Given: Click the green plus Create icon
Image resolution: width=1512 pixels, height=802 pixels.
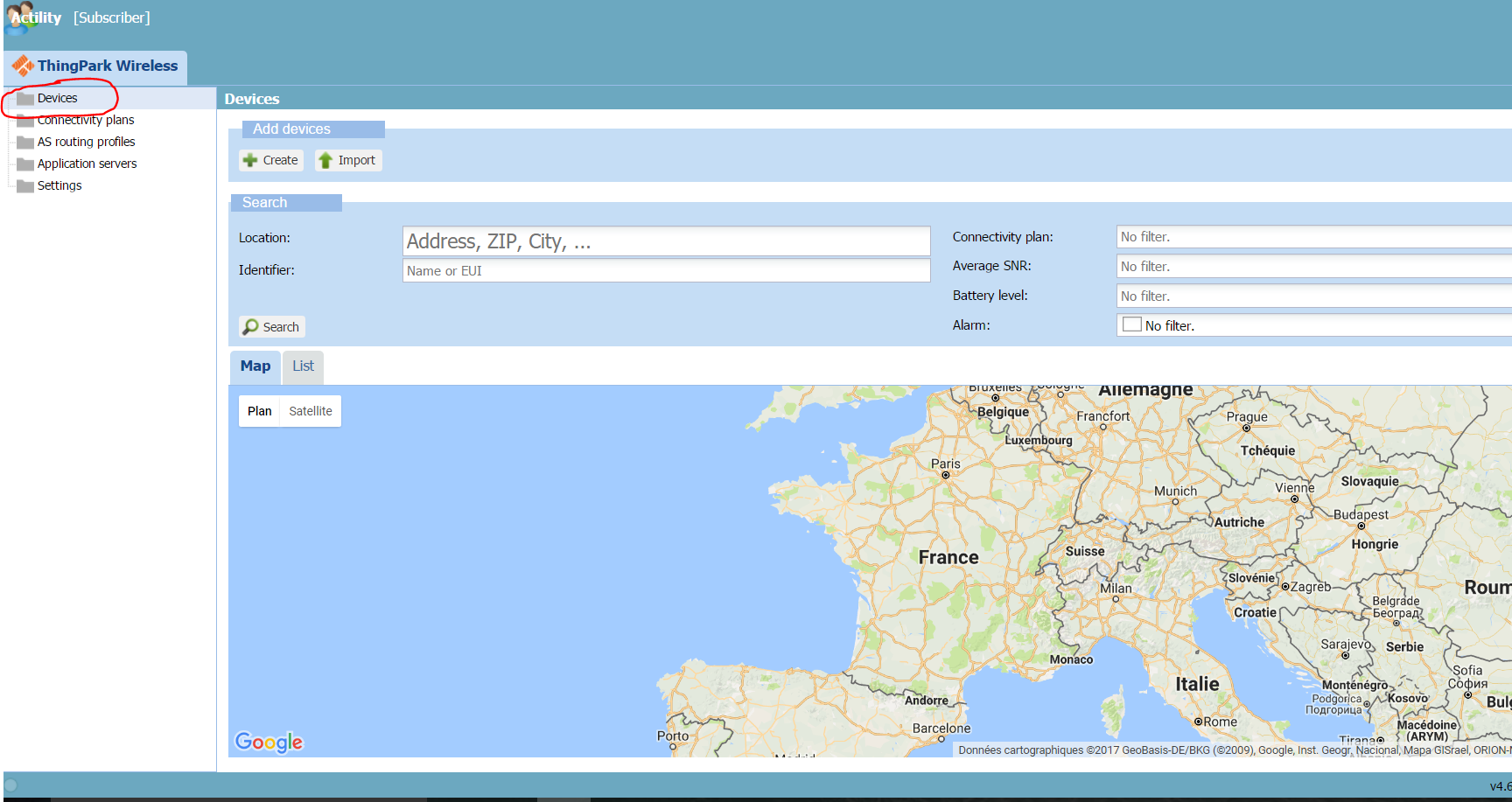Looking at the screenshot, I should 250,160.
